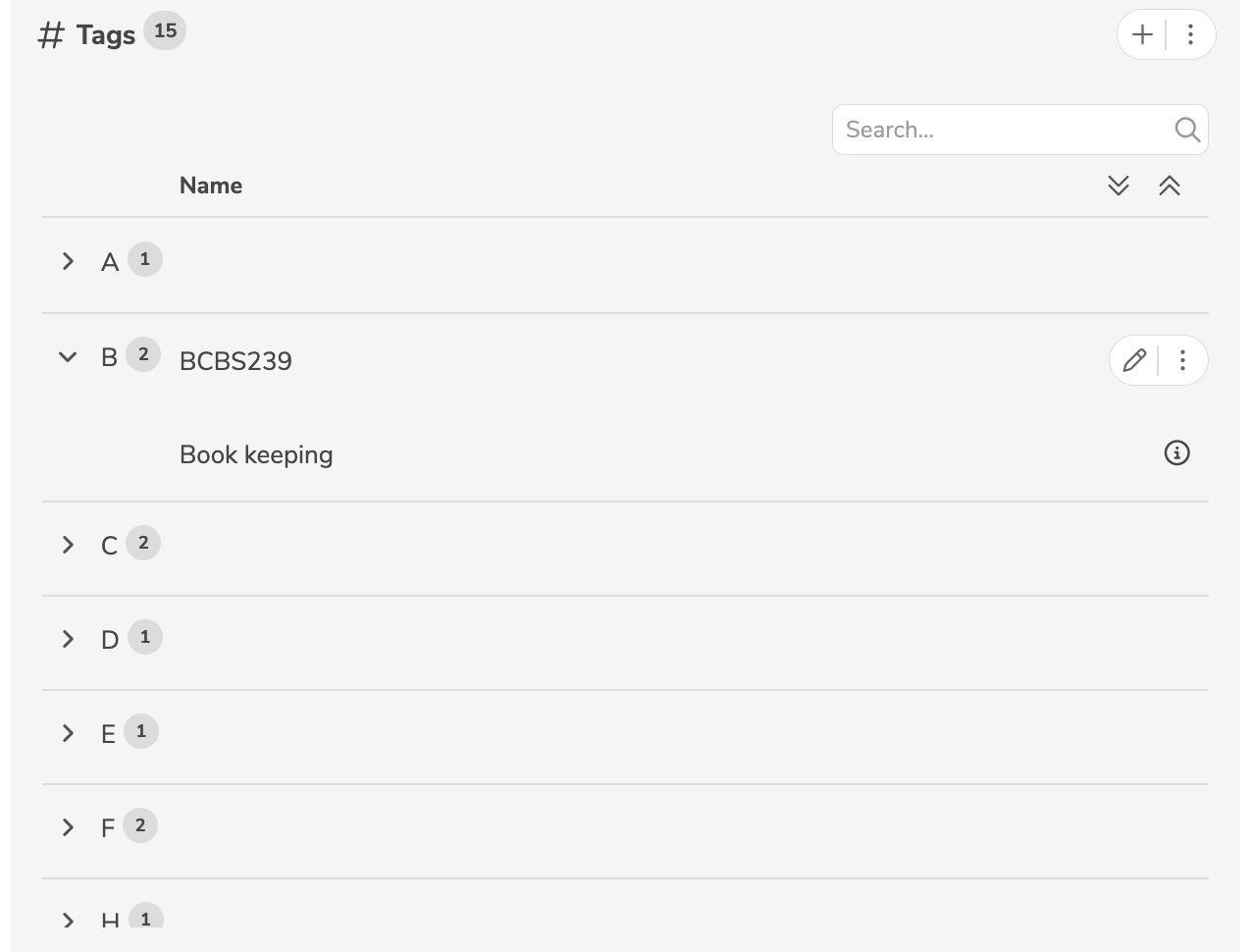Expand all groups with double-down chevrons
Viewport: 1252px width, 952px height.
[x=1118, y=185]
